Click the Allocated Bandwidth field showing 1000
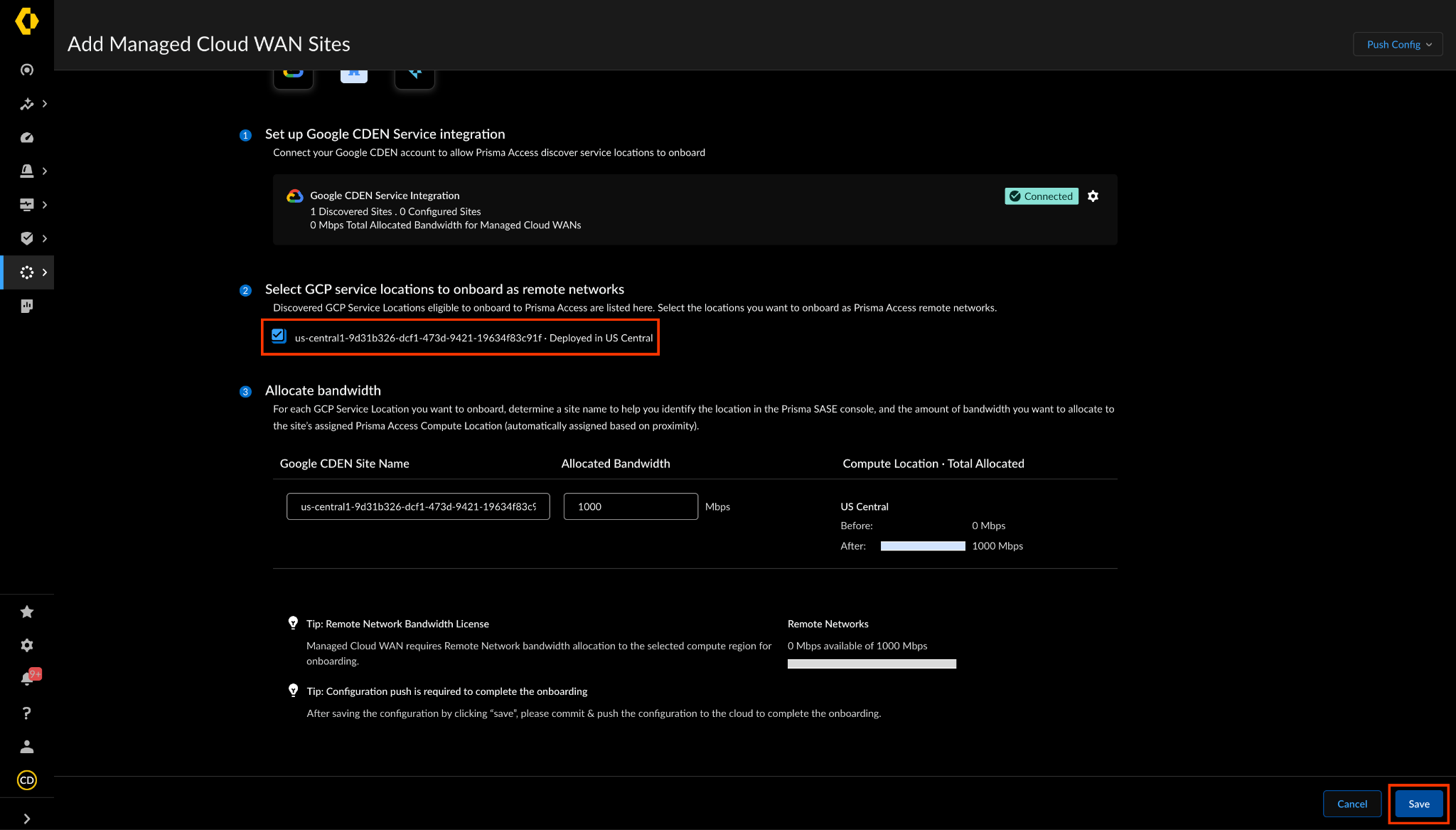This screenshot has height=830, width=1456. tap(631, 506)
